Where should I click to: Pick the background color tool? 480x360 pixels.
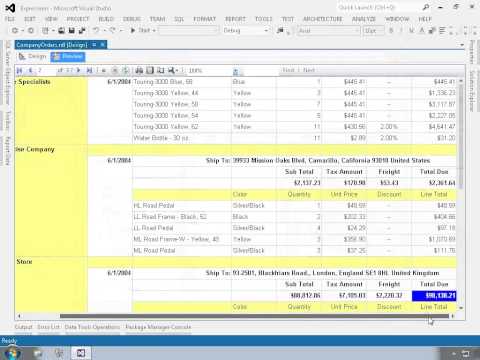pyautogui.click(x=432, y=31)
